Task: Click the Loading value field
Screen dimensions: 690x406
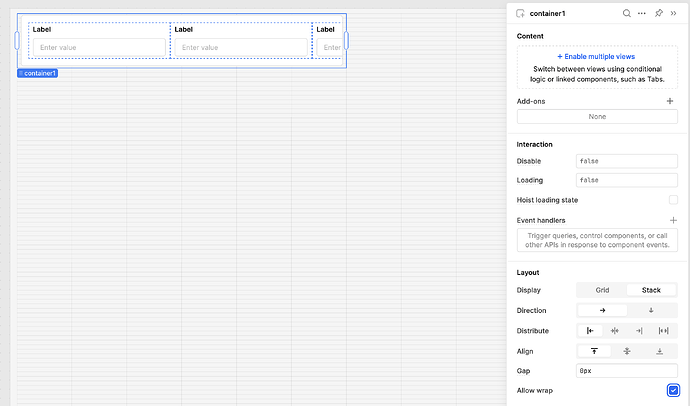Action: click(627, 180)
